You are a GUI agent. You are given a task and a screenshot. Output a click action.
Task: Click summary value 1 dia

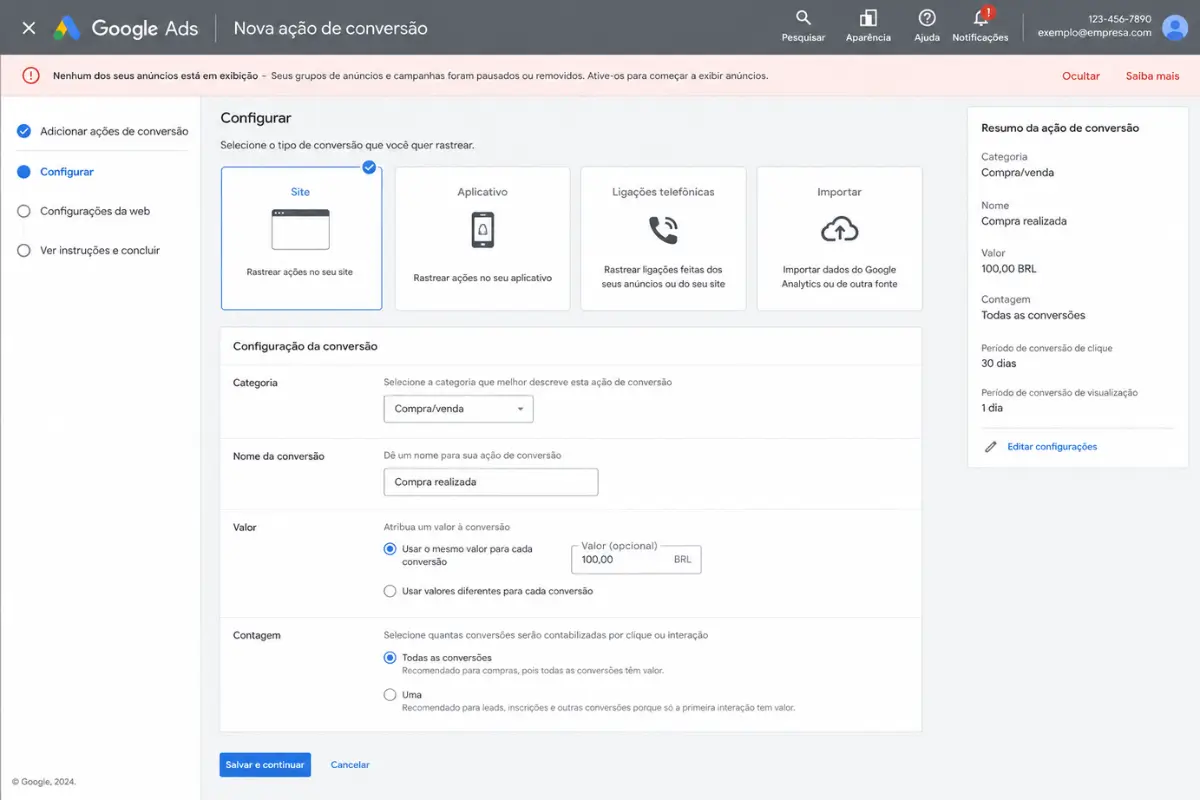pyautogui.click(x=992, y=408)
